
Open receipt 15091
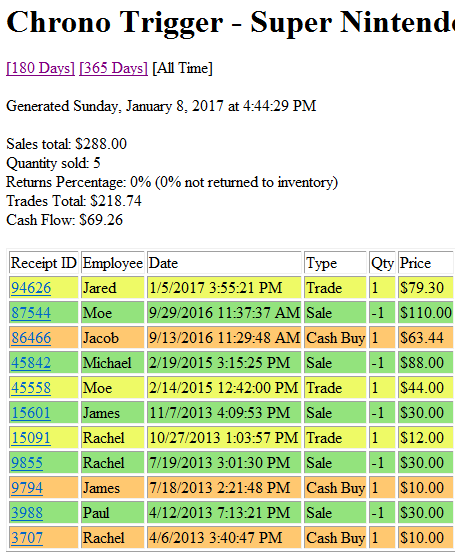[x=31, y=438]
